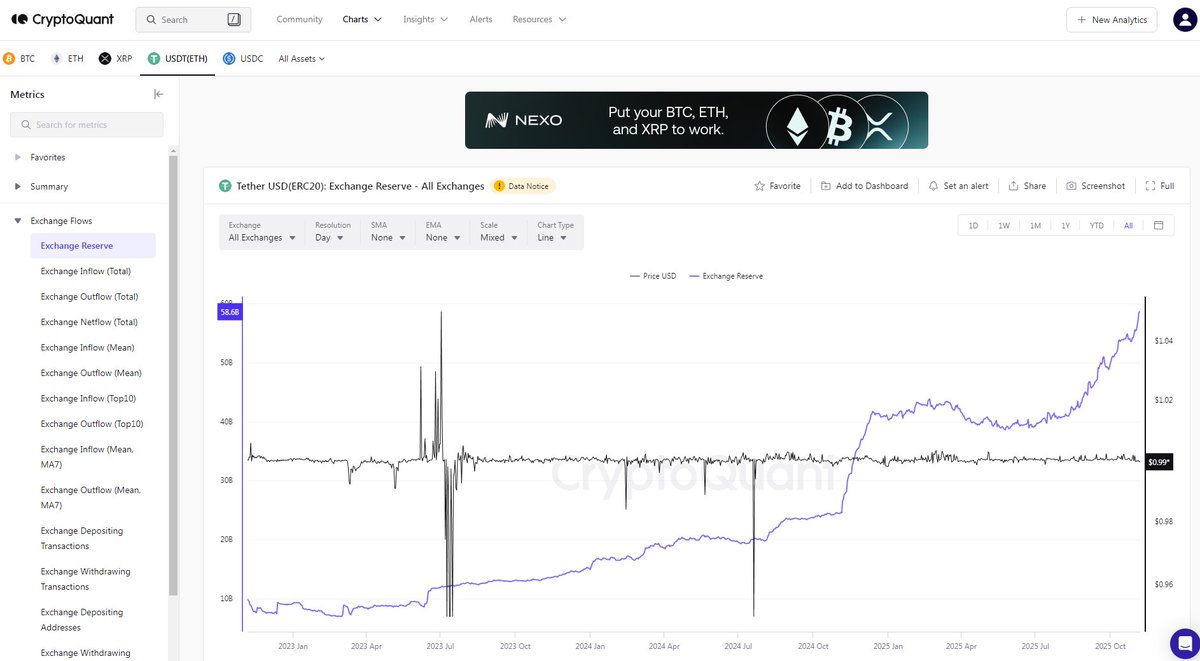Viewport: 1200px width, 661px height.
Task: Open the Insights menu
Action: 426,19
